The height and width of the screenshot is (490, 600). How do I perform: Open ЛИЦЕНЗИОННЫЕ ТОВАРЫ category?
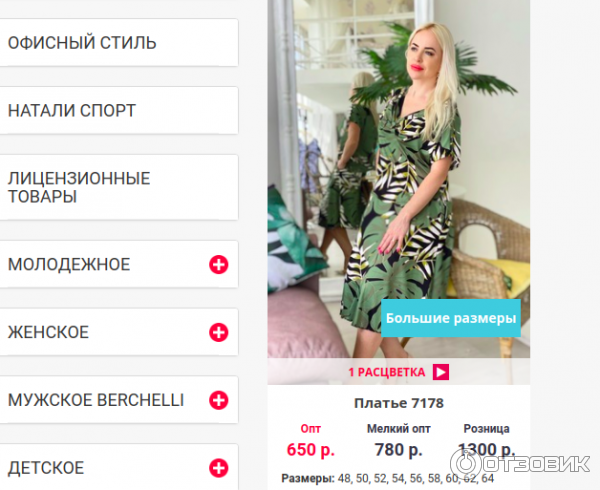tap(119, 187)
